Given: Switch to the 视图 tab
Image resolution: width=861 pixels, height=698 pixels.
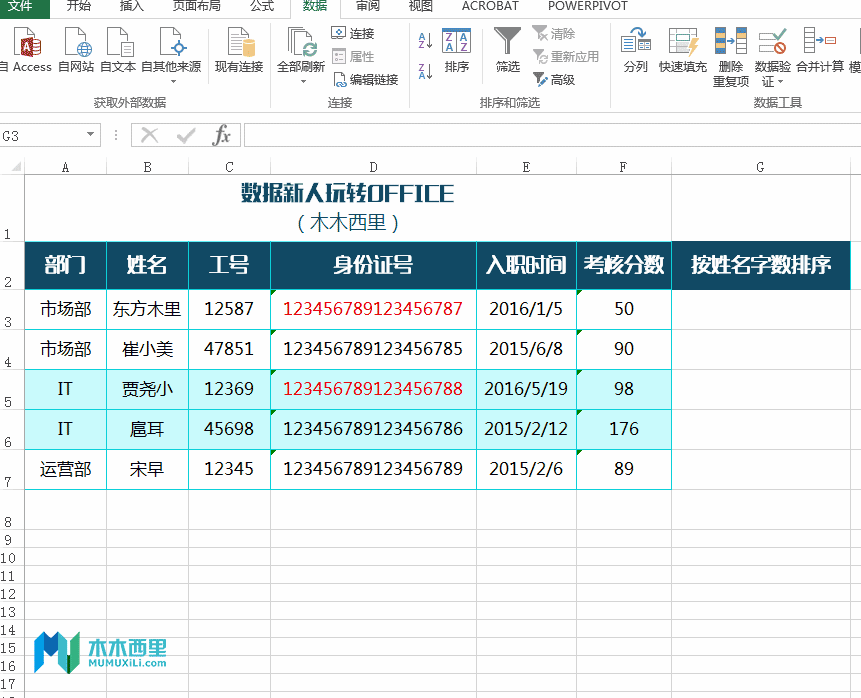Looking at the screenshot, I should (421, 6).
